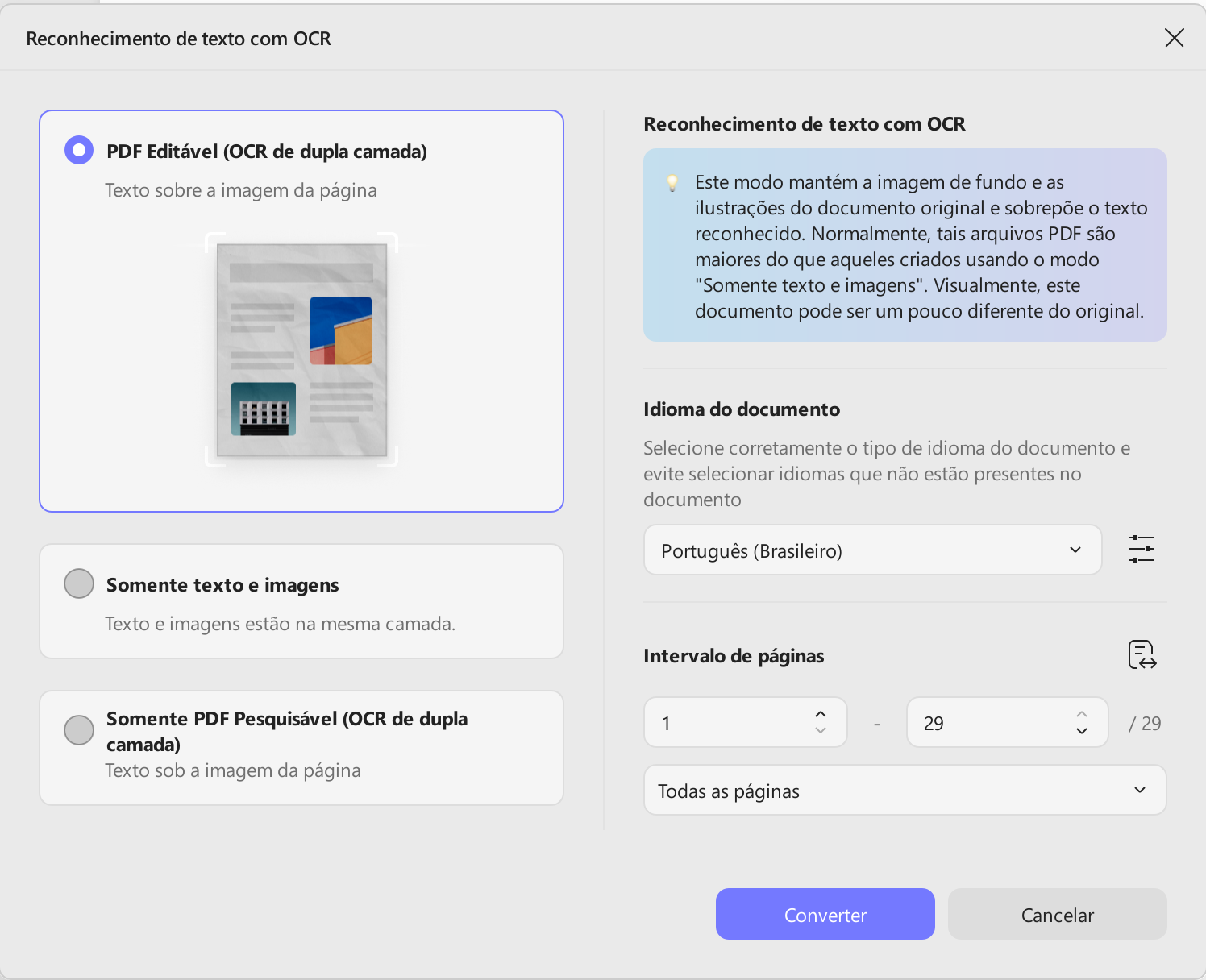Click the '/ 29' total pages label
Viewport: 1206px width, 980px height.
click(x=1145, y=723)
